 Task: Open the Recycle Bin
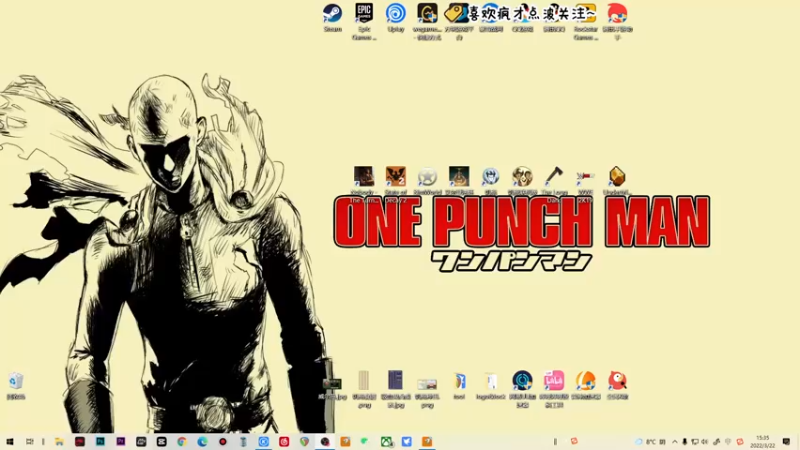(x=16, y=386)
